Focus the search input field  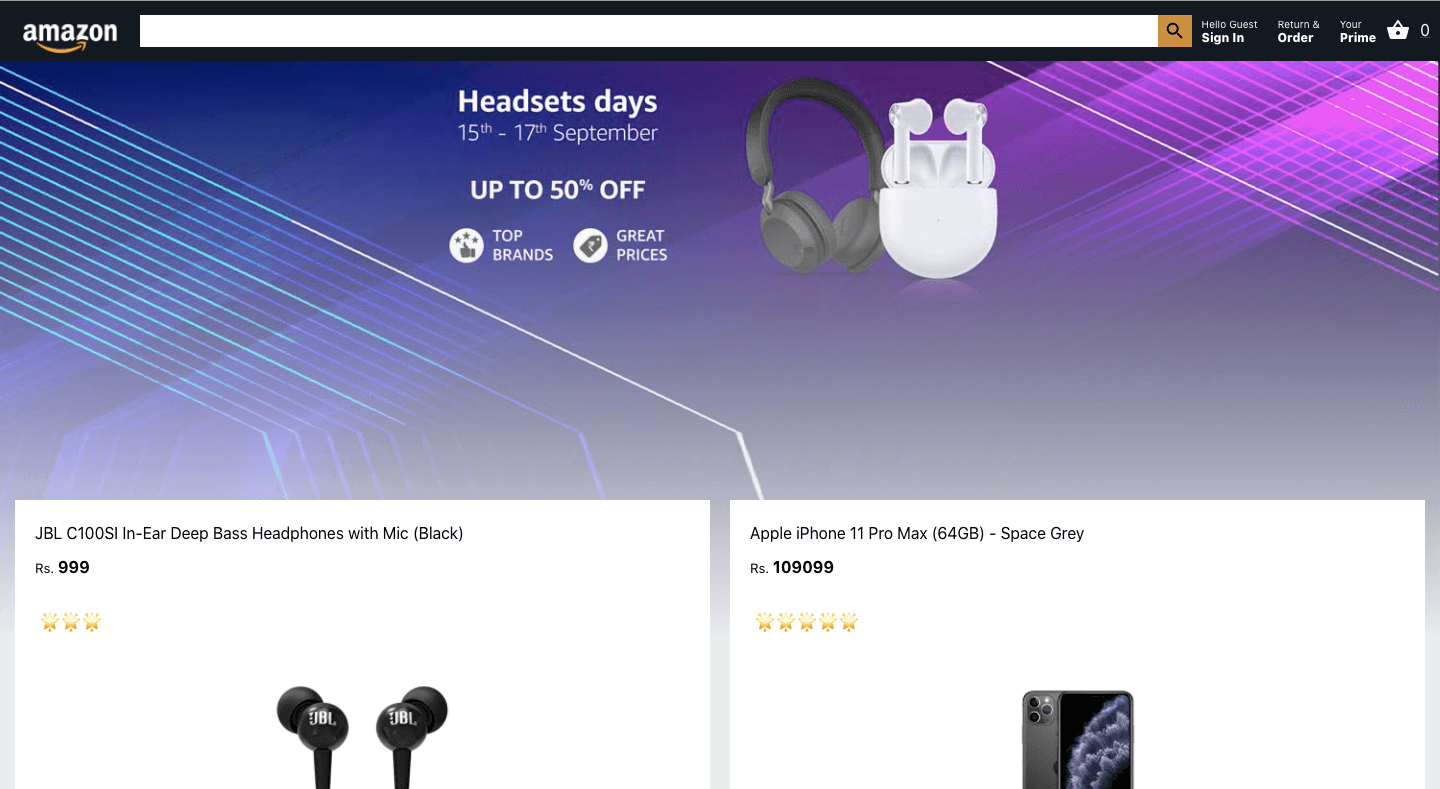pos(649,31)
